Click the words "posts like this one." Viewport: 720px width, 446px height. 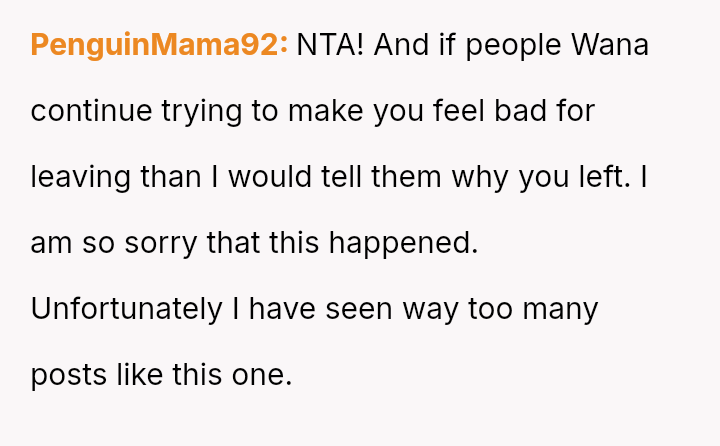161,375
